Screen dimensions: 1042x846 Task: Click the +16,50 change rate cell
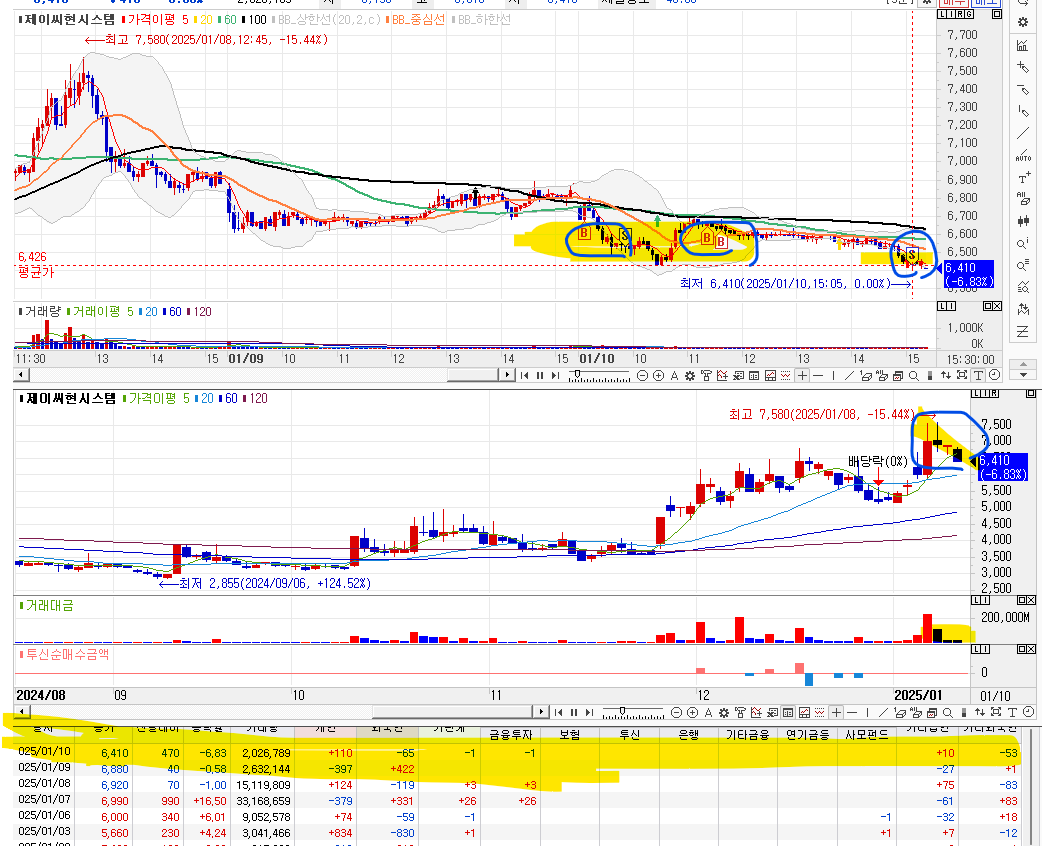tap(209, 801)
